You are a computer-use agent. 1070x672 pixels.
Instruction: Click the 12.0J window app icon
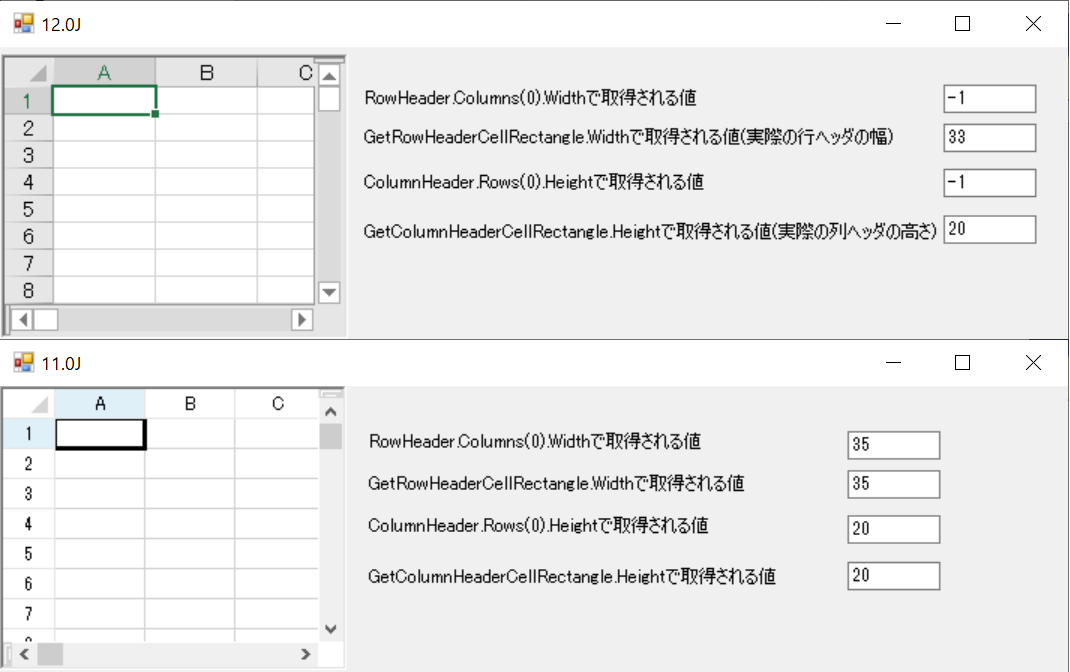point(23,24)
